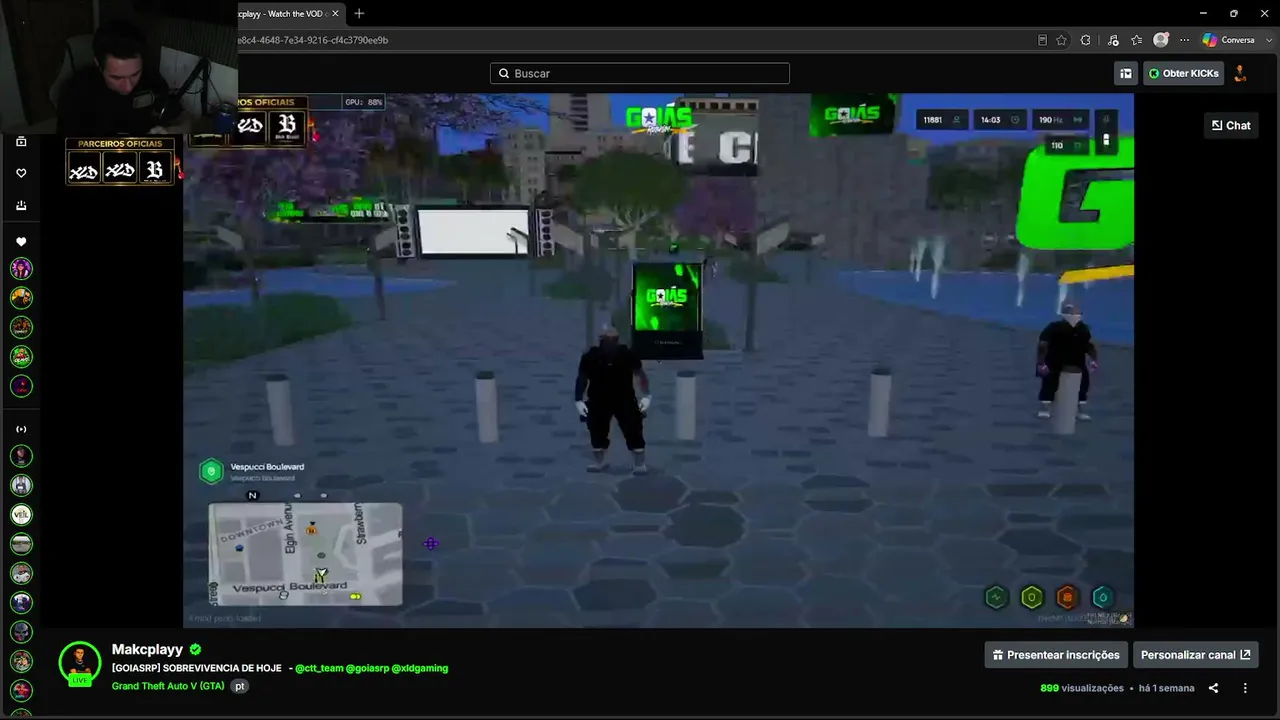Open the media music note toolbar icon

coord(1113,40)
